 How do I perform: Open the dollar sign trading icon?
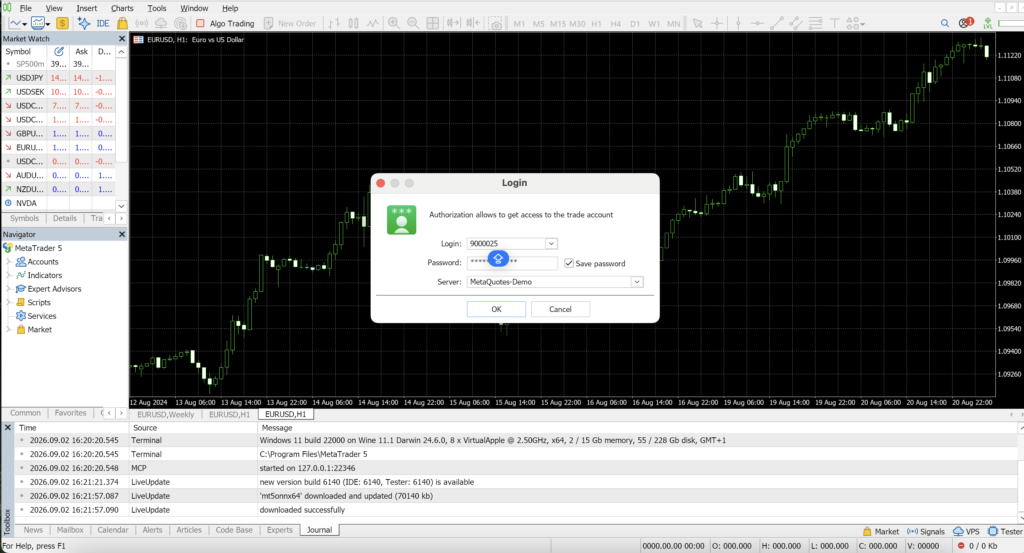(x=62, y=24)
